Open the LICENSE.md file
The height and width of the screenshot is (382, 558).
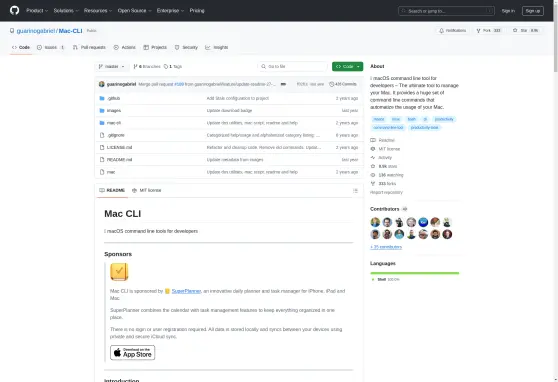(120, 147)
